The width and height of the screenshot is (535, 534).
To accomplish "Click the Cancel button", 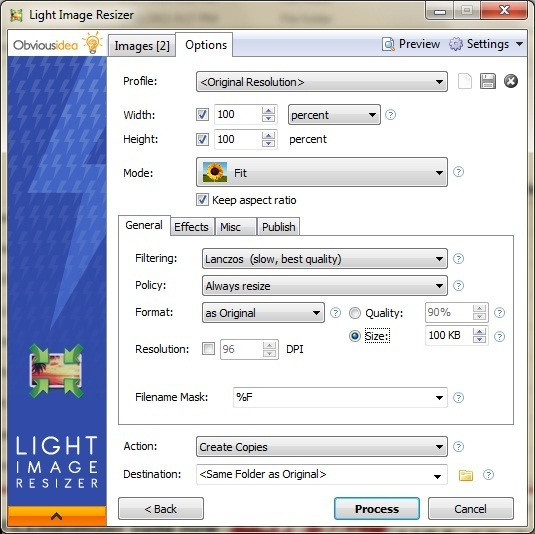I will tap(471, 509).
